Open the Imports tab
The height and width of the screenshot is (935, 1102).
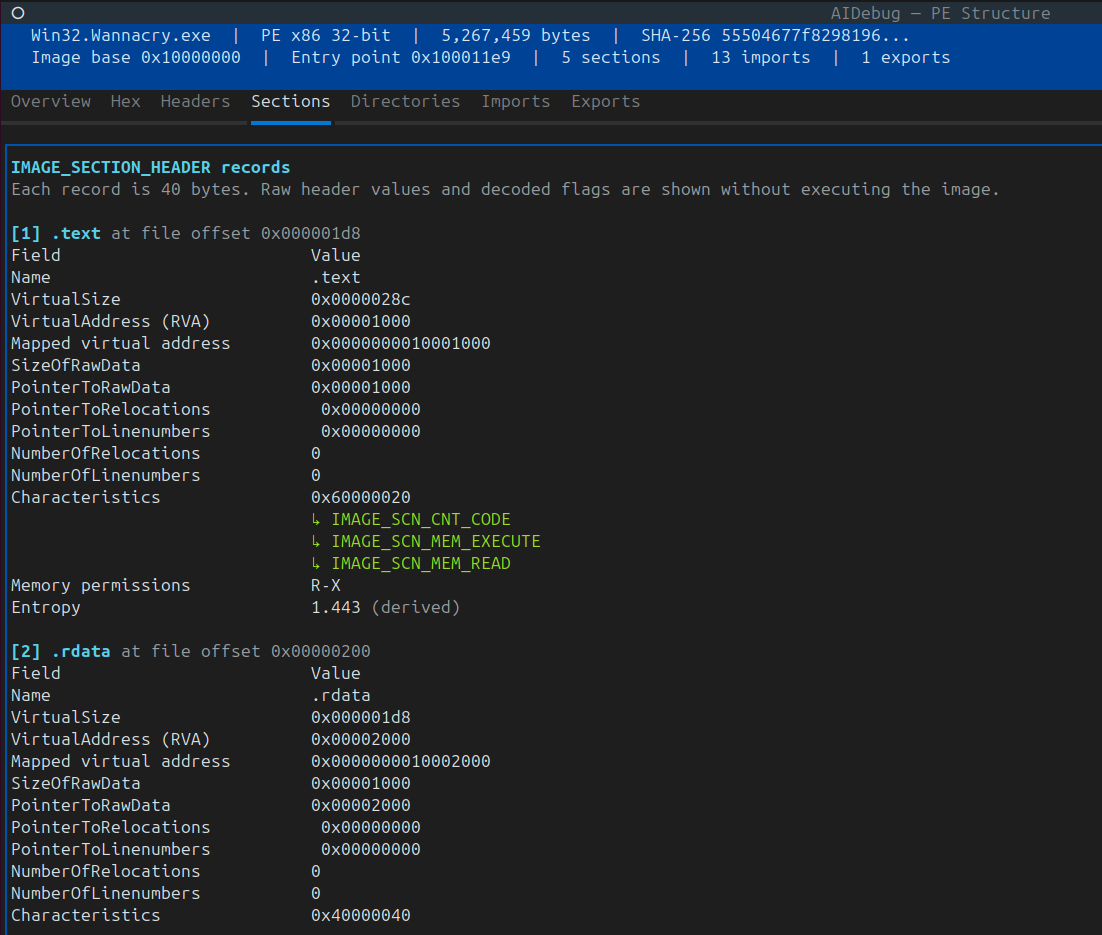(516, 101)
